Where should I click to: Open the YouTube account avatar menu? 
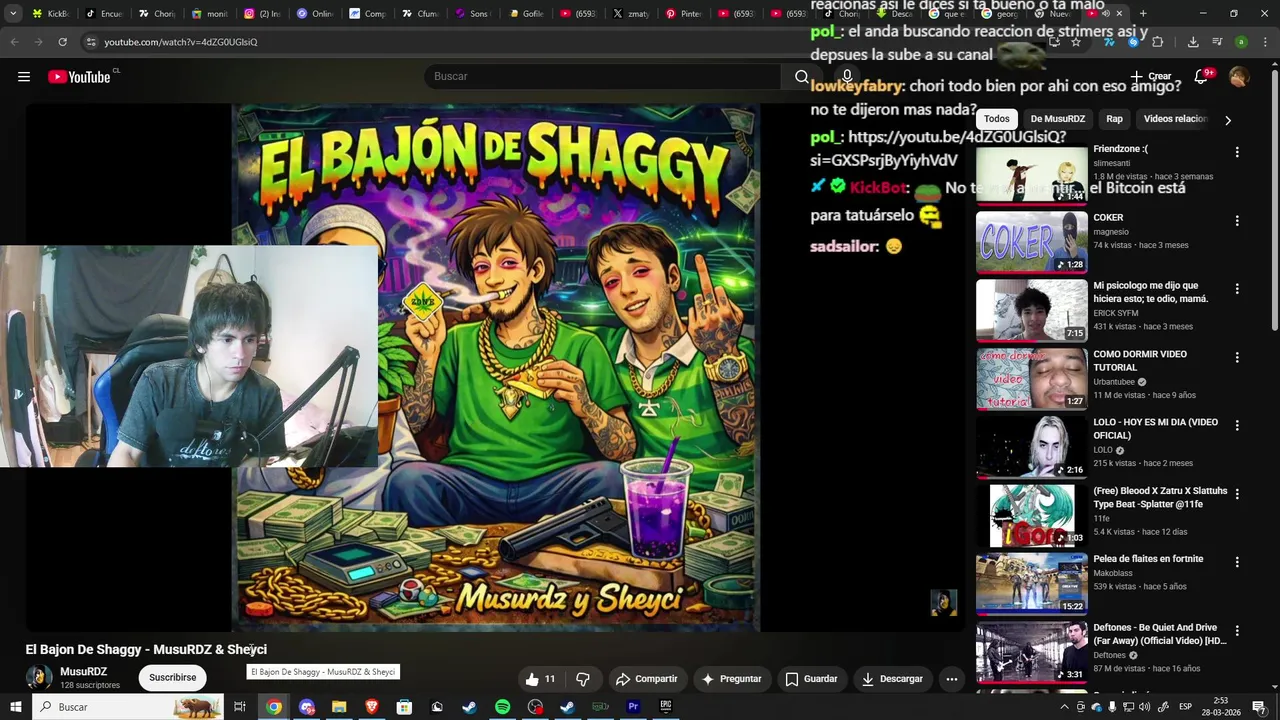[1239, 77]
